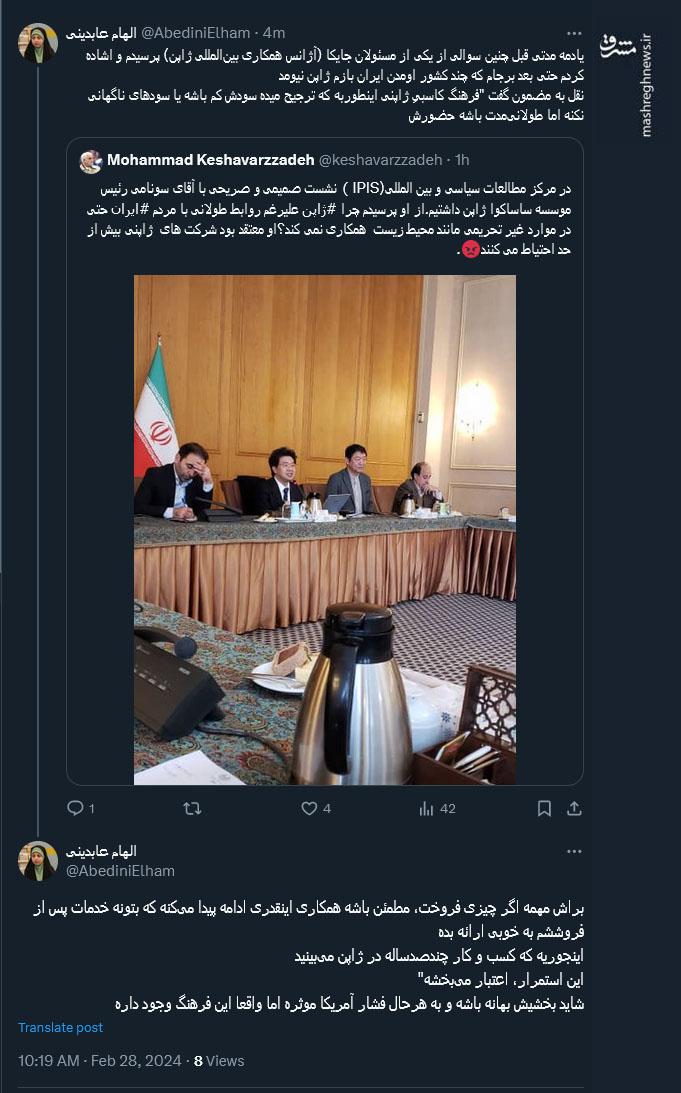Click the @keshavarzzadeh handle in the quoted tweet
Image resolution: width=681 pixels, height=1093 pixels.
[x=381, y=160]
